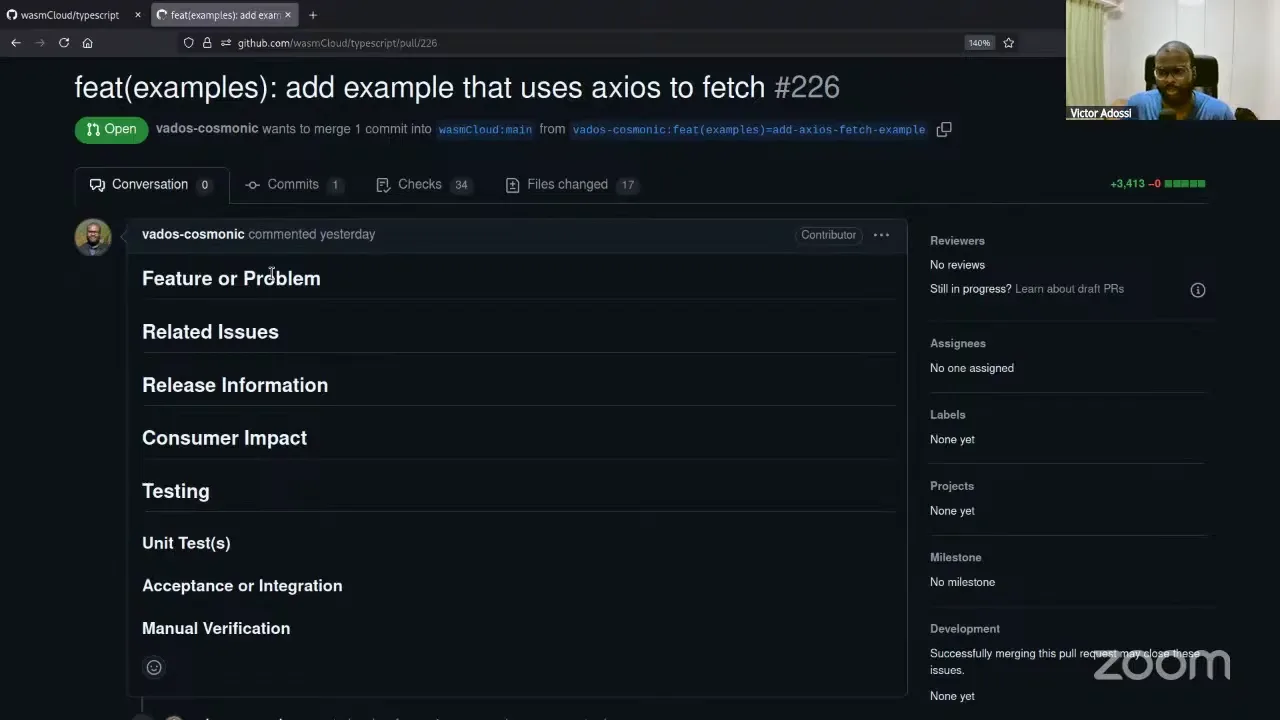Open Learn about draft PRs link

click(1069, 289)
